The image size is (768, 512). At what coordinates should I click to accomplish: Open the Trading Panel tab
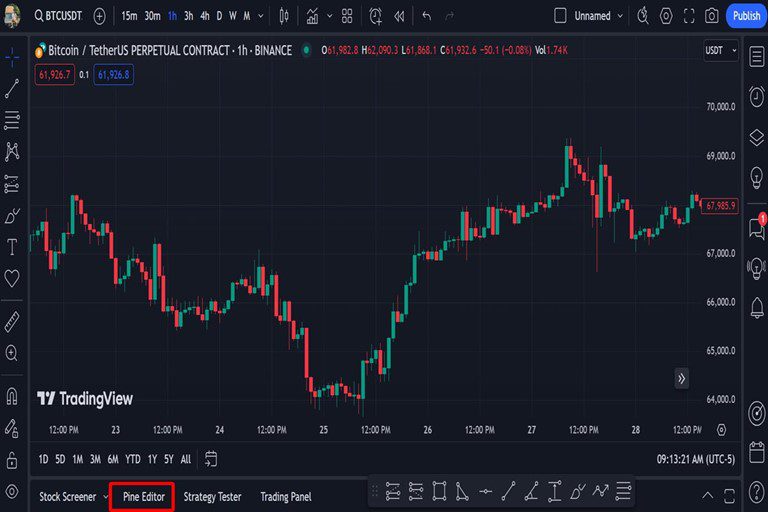[286, 497]
